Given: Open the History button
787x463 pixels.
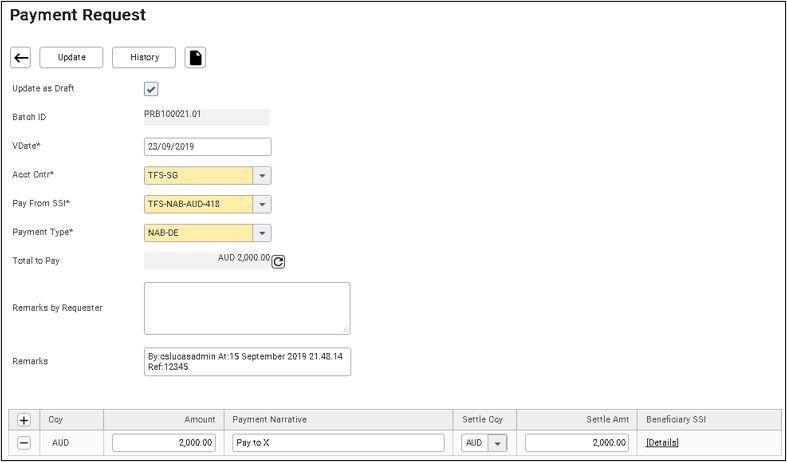Looking at the screenshot, I should click(144, 58).
